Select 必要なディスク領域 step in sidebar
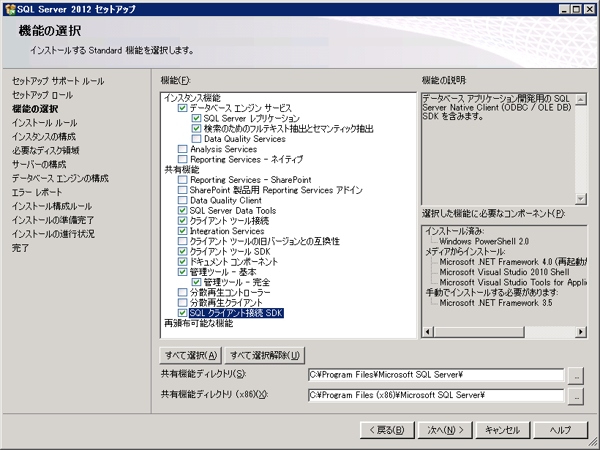This screenshot has height=450, width=600. click(46, 150)
